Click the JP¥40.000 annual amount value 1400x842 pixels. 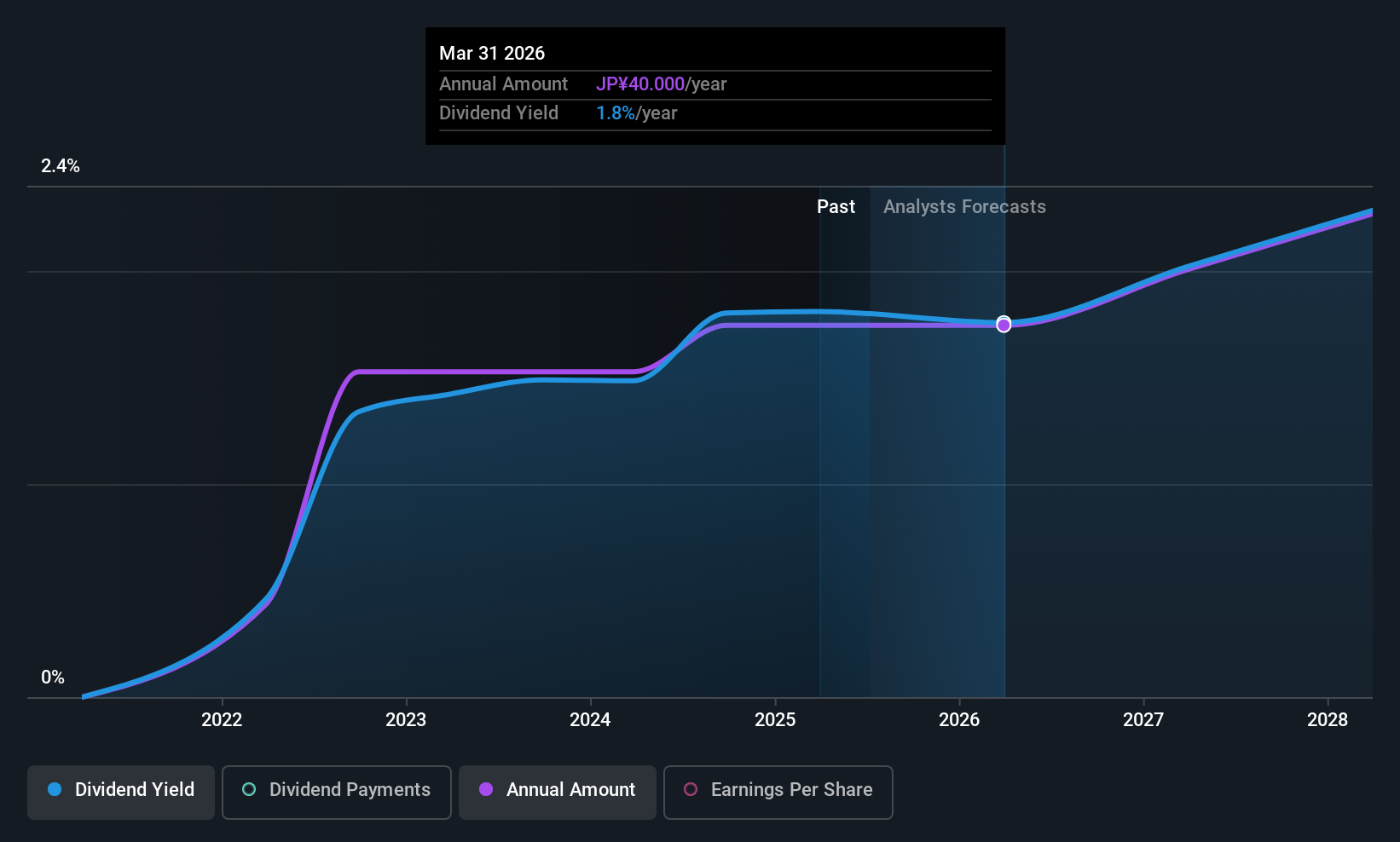(640, 84)
